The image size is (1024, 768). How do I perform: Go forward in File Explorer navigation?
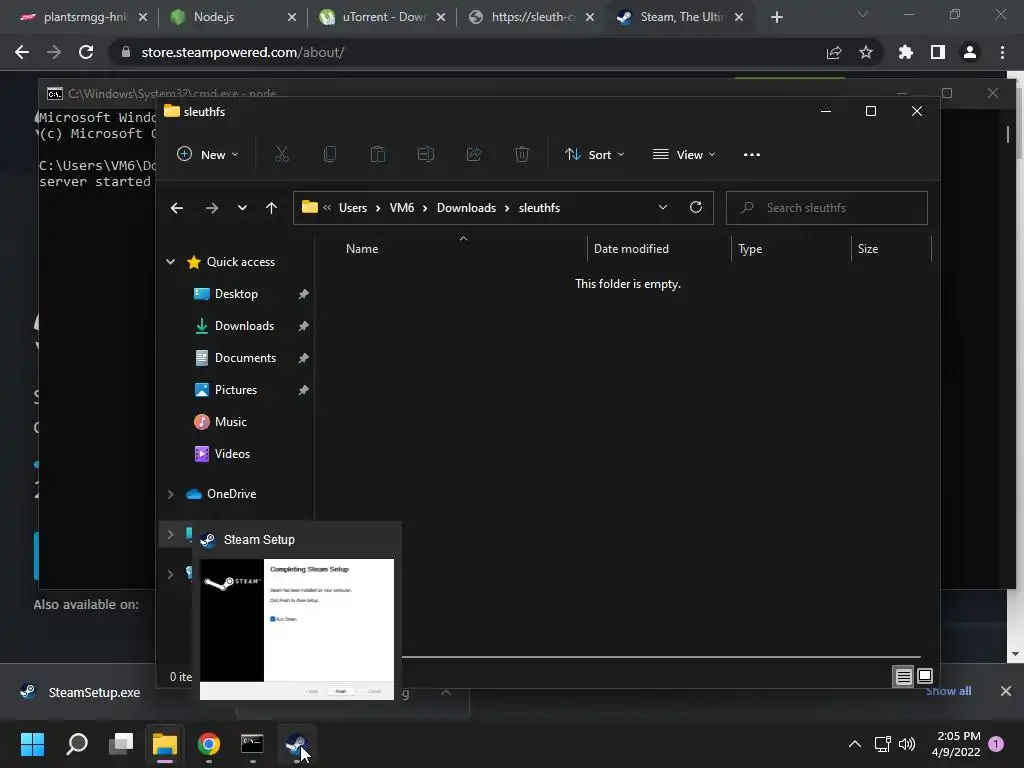211,208
